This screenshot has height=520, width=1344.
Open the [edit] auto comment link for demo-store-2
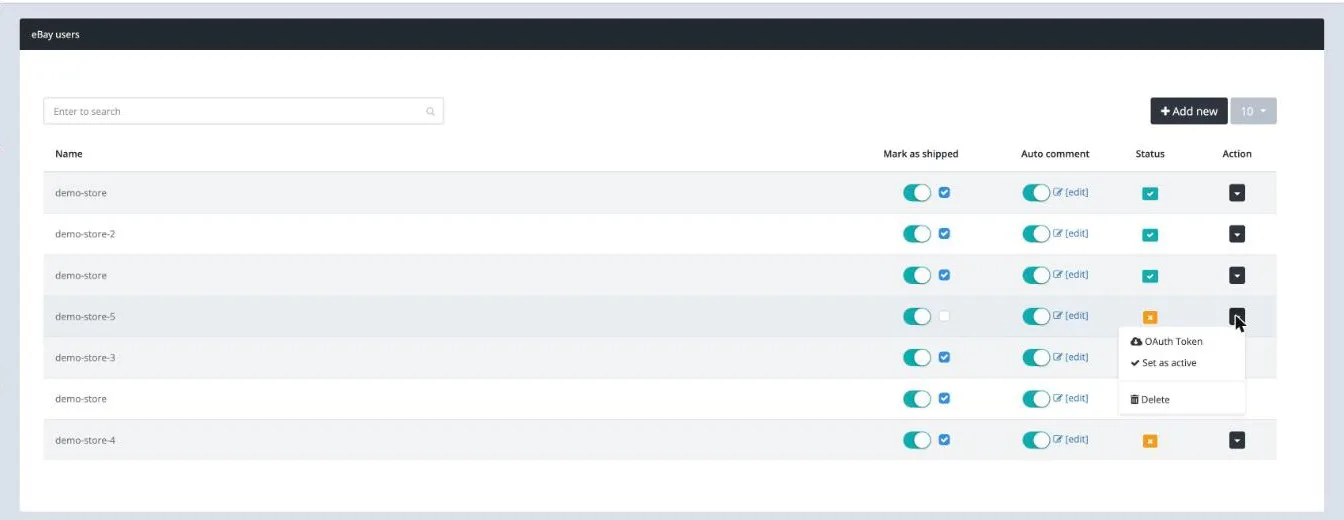click(x=1071, y=234)
